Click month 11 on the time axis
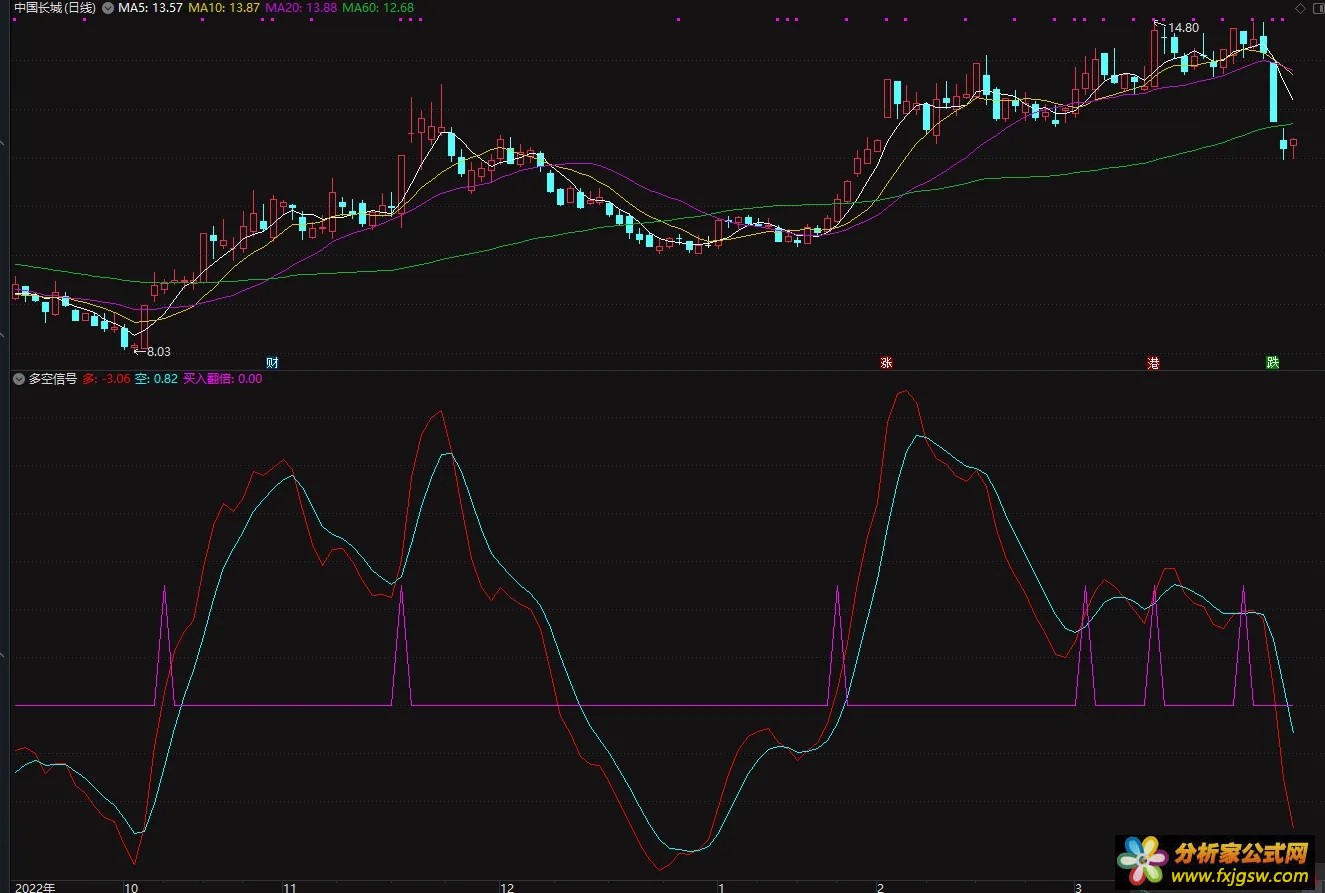 pos(291,887)
